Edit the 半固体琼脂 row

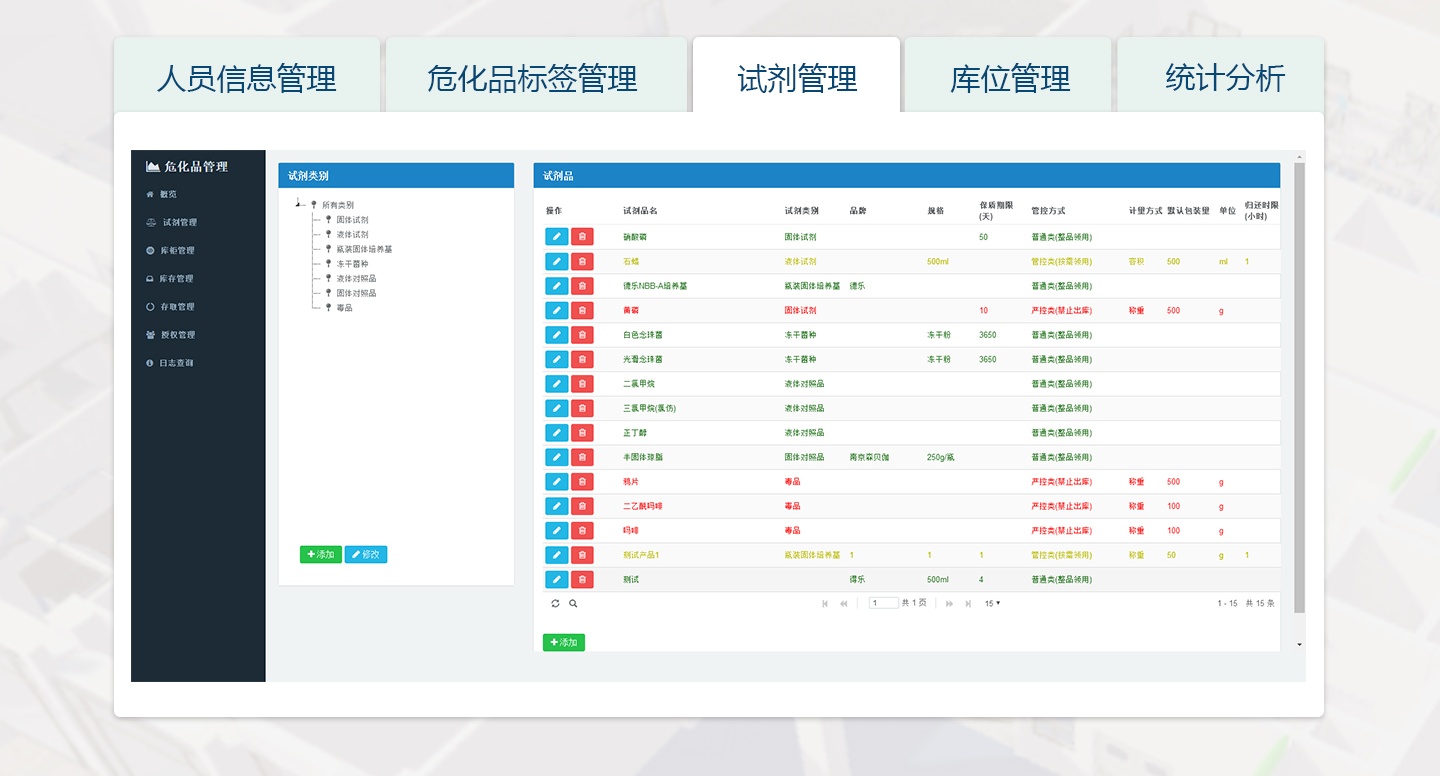[x=556, y=457]
